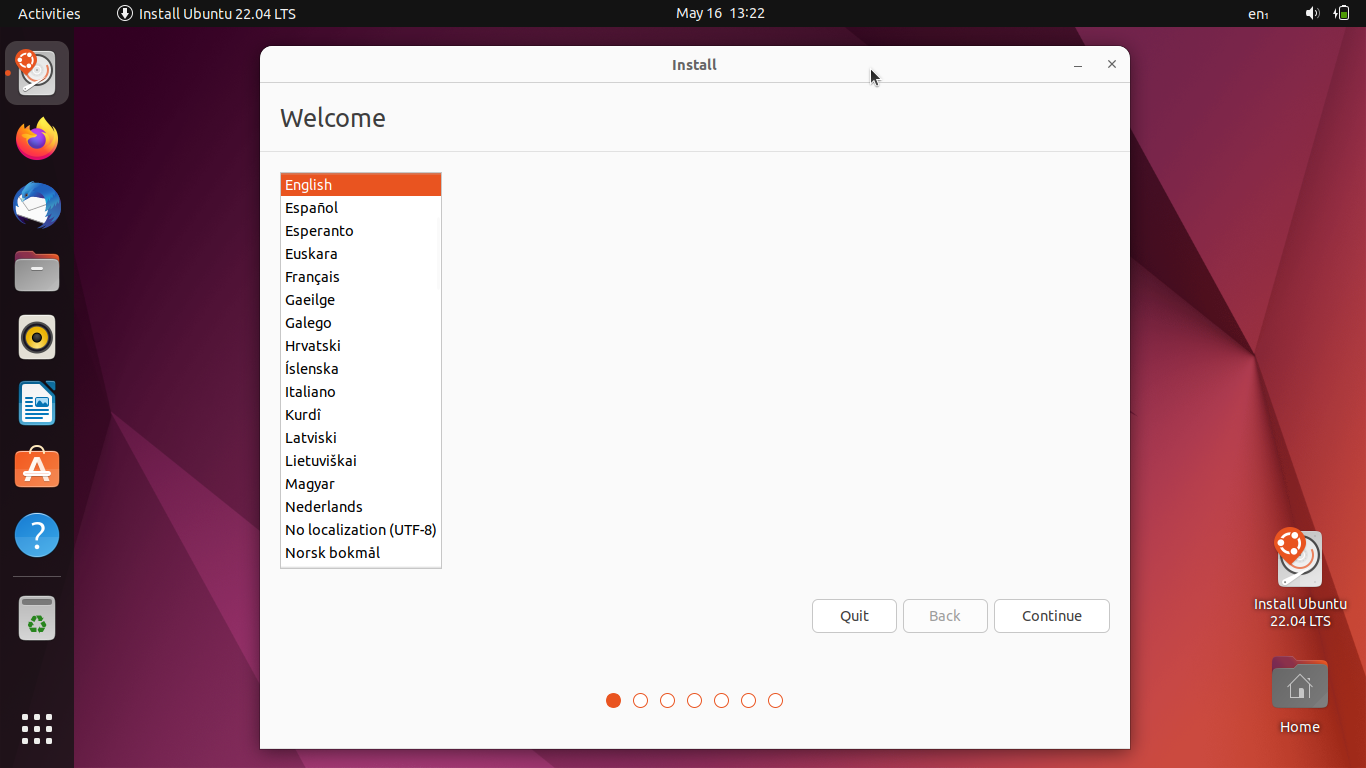Open the Trash in the dock

click(37, 619)
